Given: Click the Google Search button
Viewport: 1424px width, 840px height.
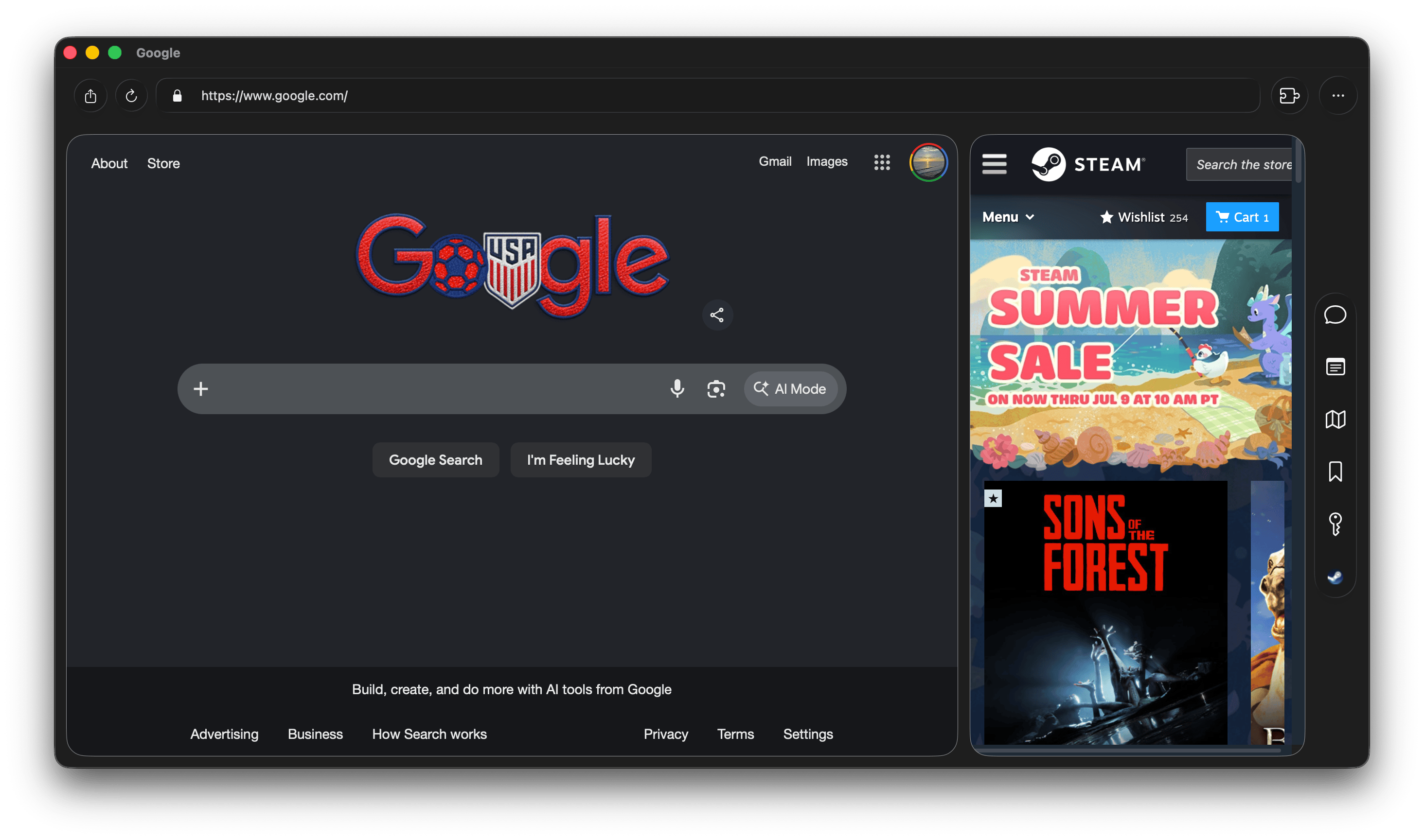Looking at the screenshot, I should pos(435,460).
